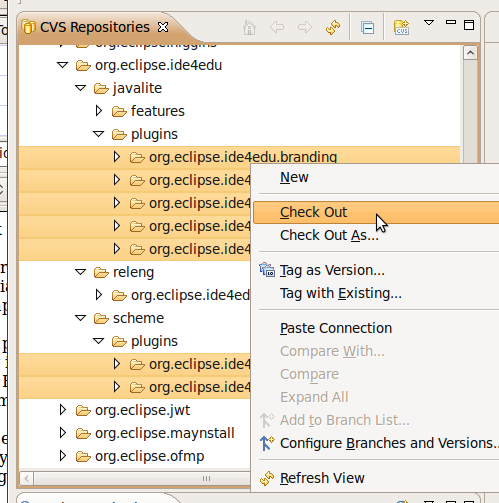Collapse the org.eclipse.ide4edu tree node
Image resolution: width=499 pixels, height=503 pixels.
pos(63,65)
